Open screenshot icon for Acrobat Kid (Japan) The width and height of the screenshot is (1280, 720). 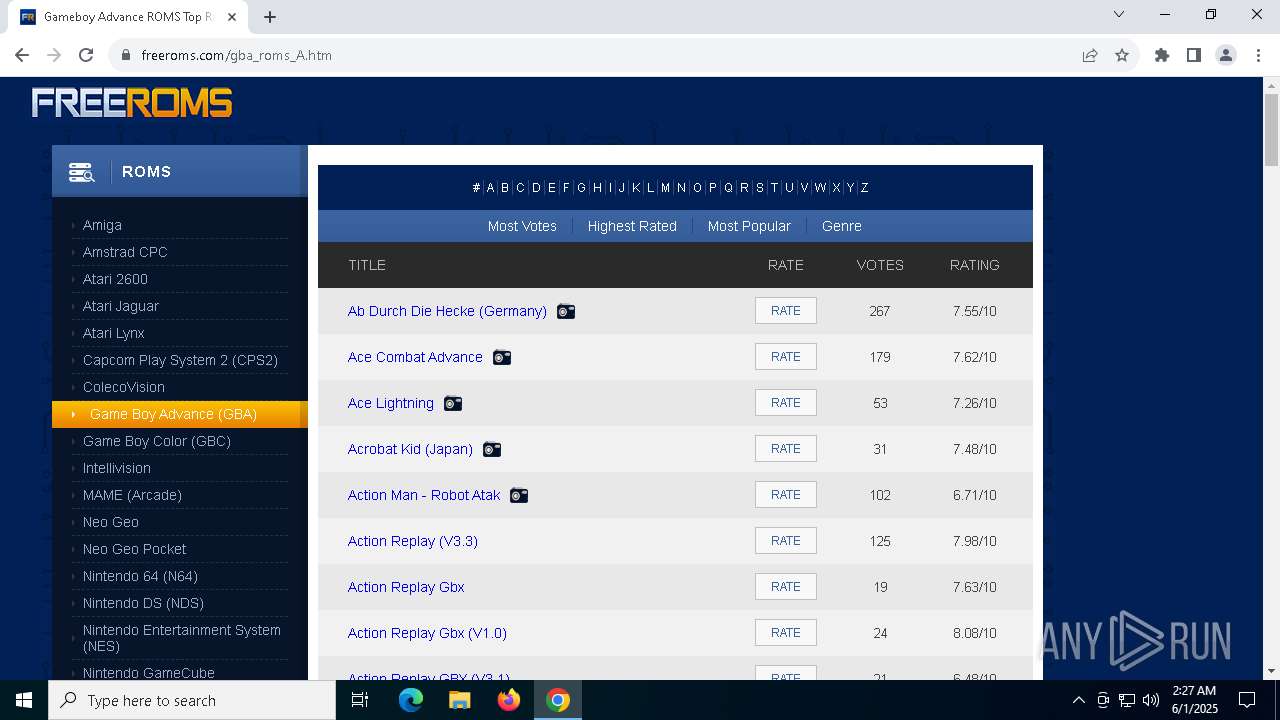click(x=492, y=449)
